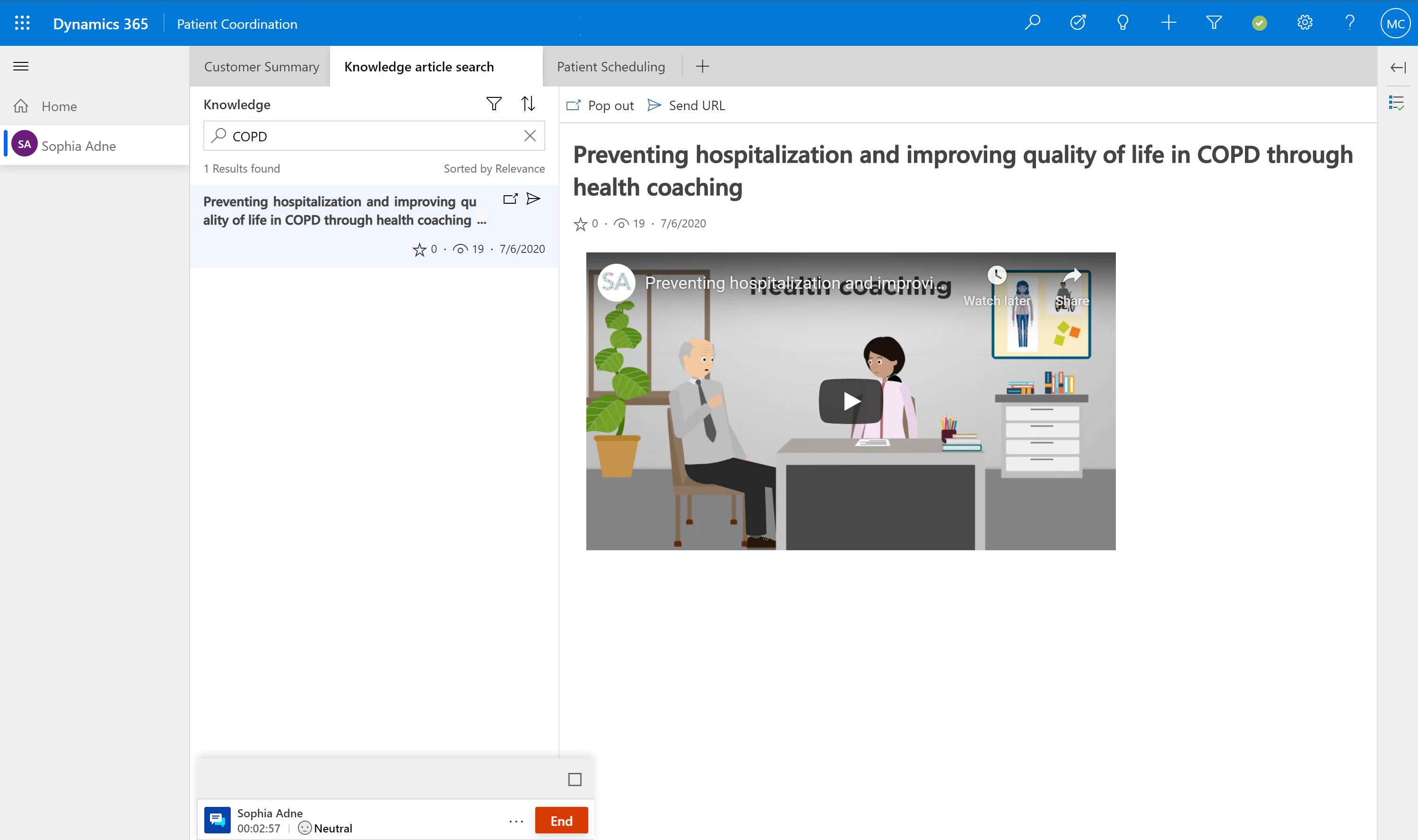Click the expand article to new window icon

pyautogui.click(x=510, y=199)
